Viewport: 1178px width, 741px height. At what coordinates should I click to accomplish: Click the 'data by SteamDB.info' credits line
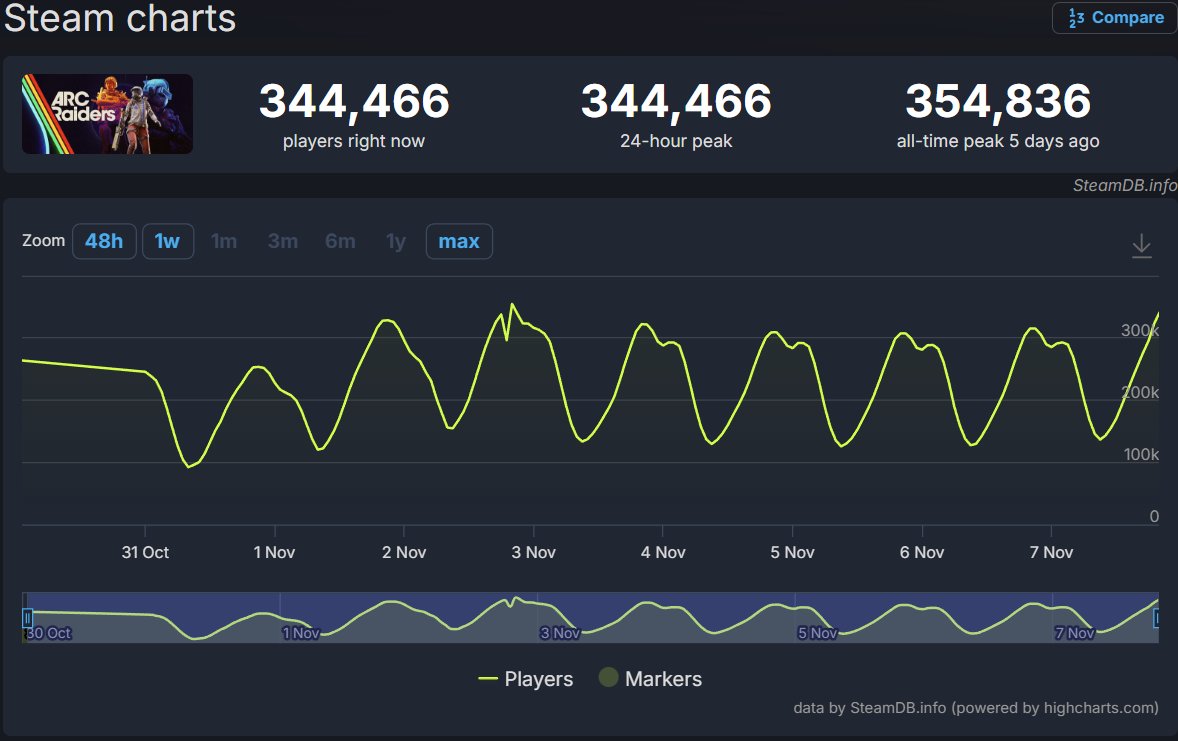(x=976, y=708)
